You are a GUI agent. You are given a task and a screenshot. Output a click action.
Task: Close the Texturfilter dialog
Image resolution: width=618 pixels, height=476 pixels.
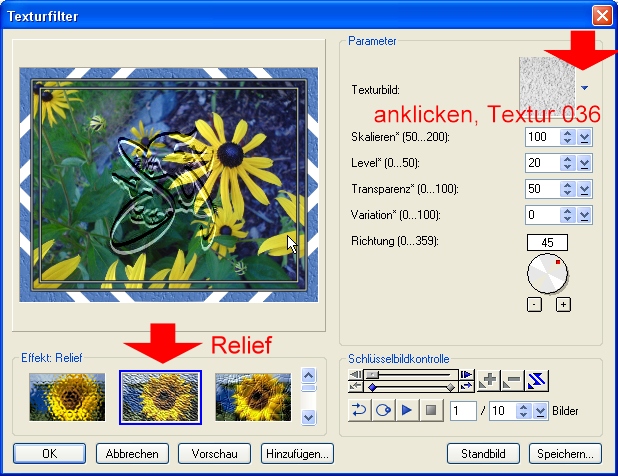tap(602, 16)
